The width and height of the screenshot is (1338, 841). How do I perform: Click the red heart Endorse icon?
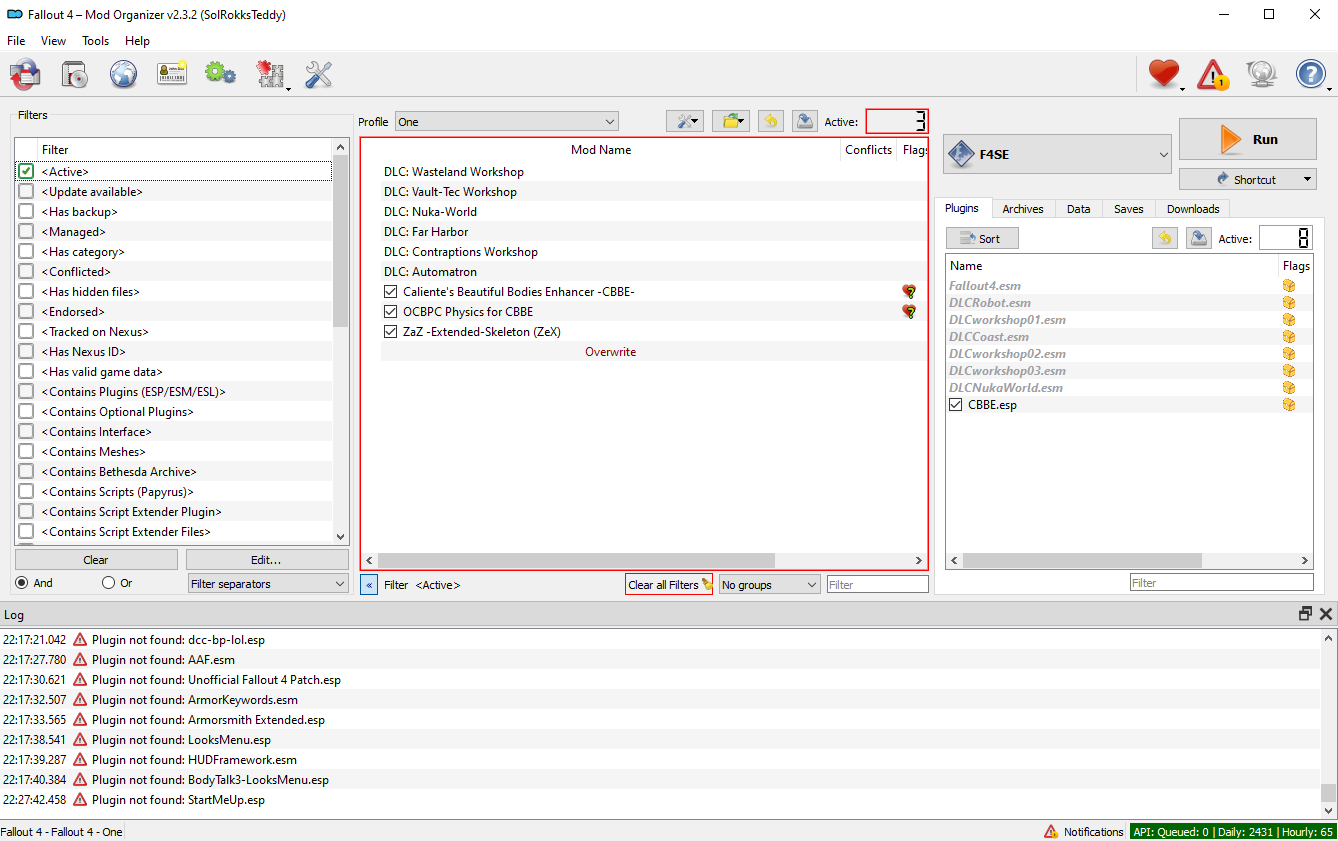pos(1163,74)
